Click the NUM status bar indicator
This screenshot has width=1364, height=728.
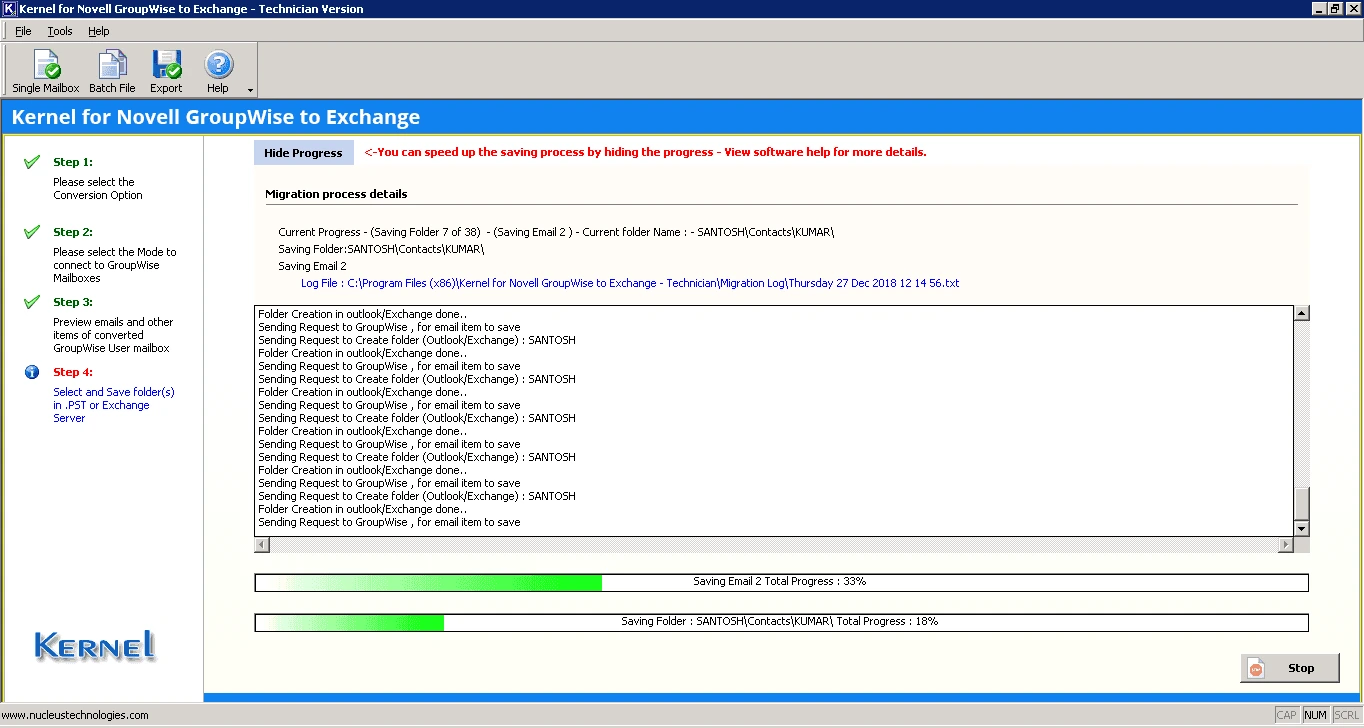click(1316, 715)
